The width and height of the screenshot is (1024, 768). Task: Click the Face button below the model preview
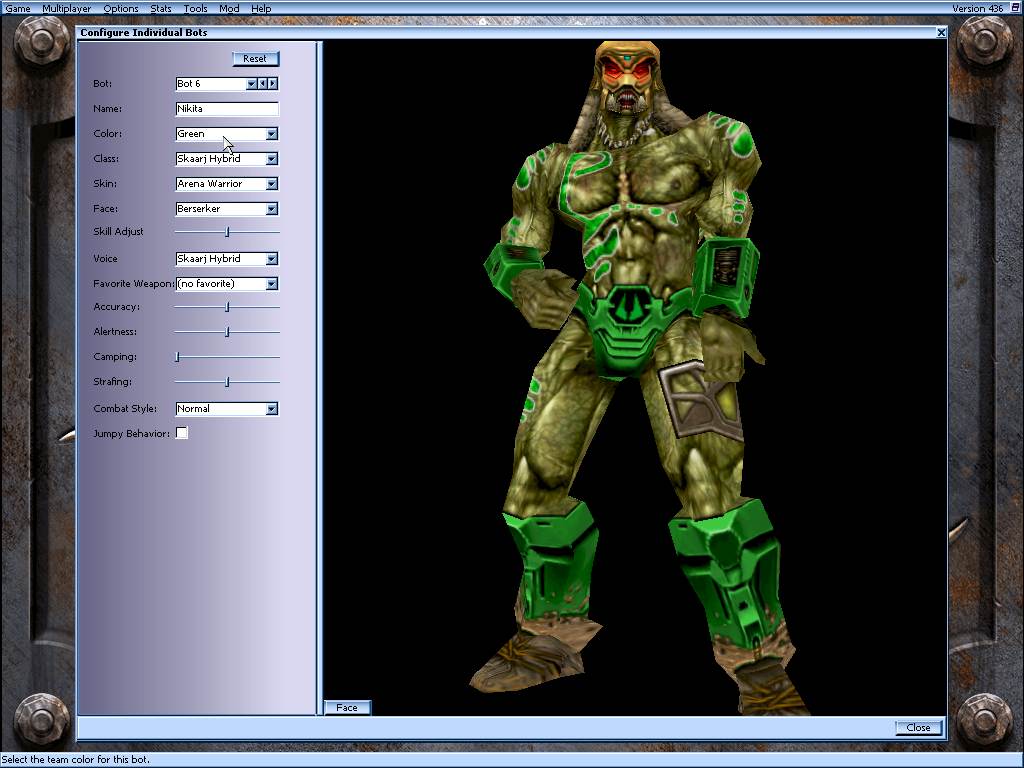(347, 707)
